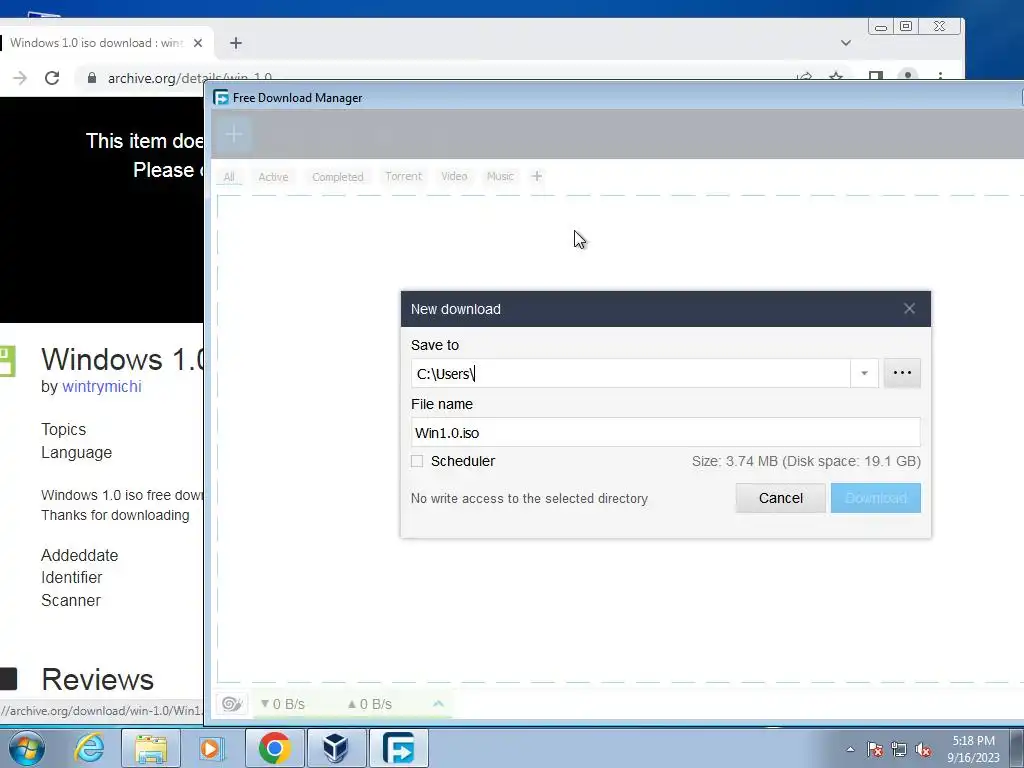Viewport: 1024px width, 768px height.
Task: Switch to the Completed tab
Action: click(x=338, y=177)
